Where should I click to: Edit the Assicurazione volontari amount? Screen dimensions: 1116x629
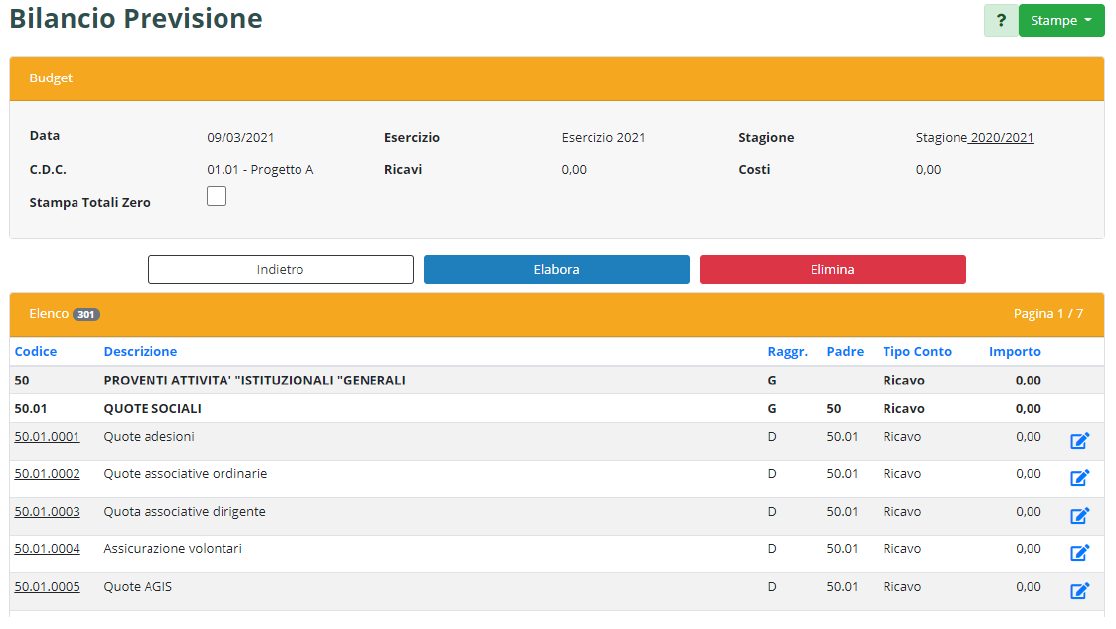[x=1079, y=553]
